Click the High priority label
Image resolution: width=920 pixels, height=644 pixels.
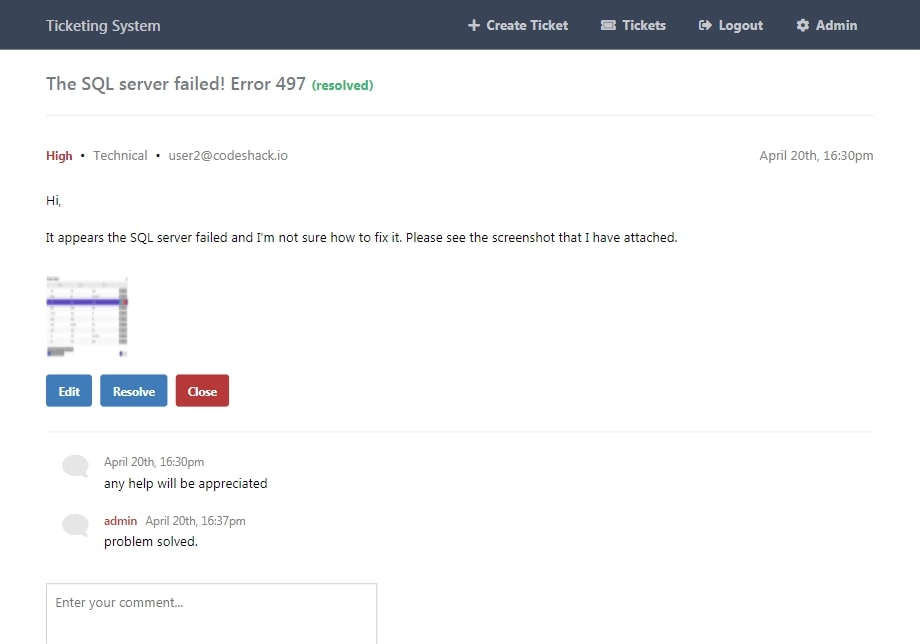[59, 155]
